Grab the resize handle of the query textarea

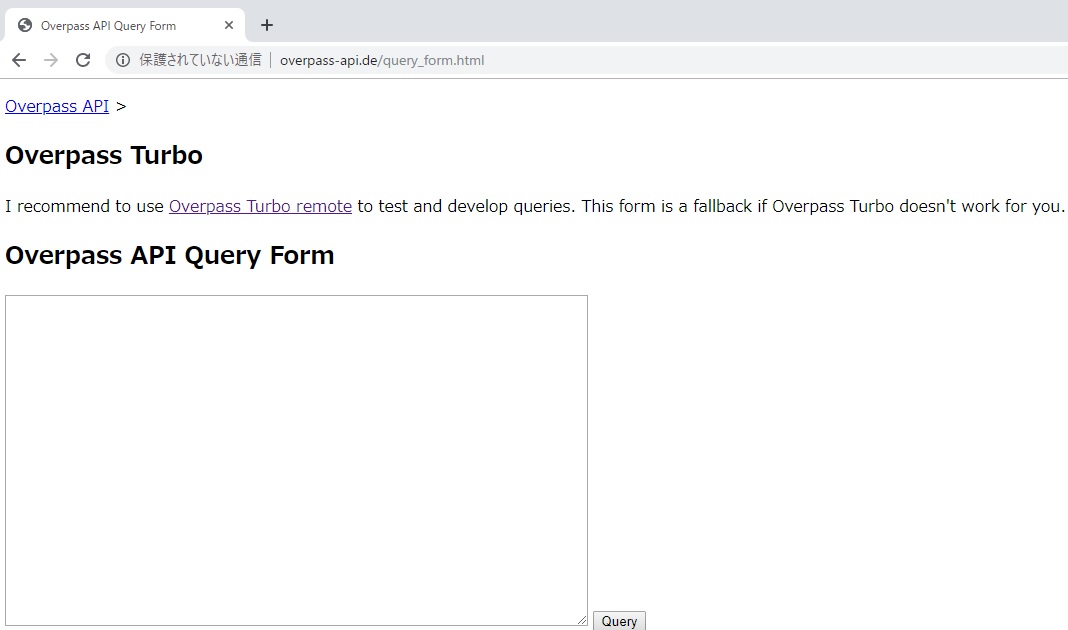click(x=582, y=620)
